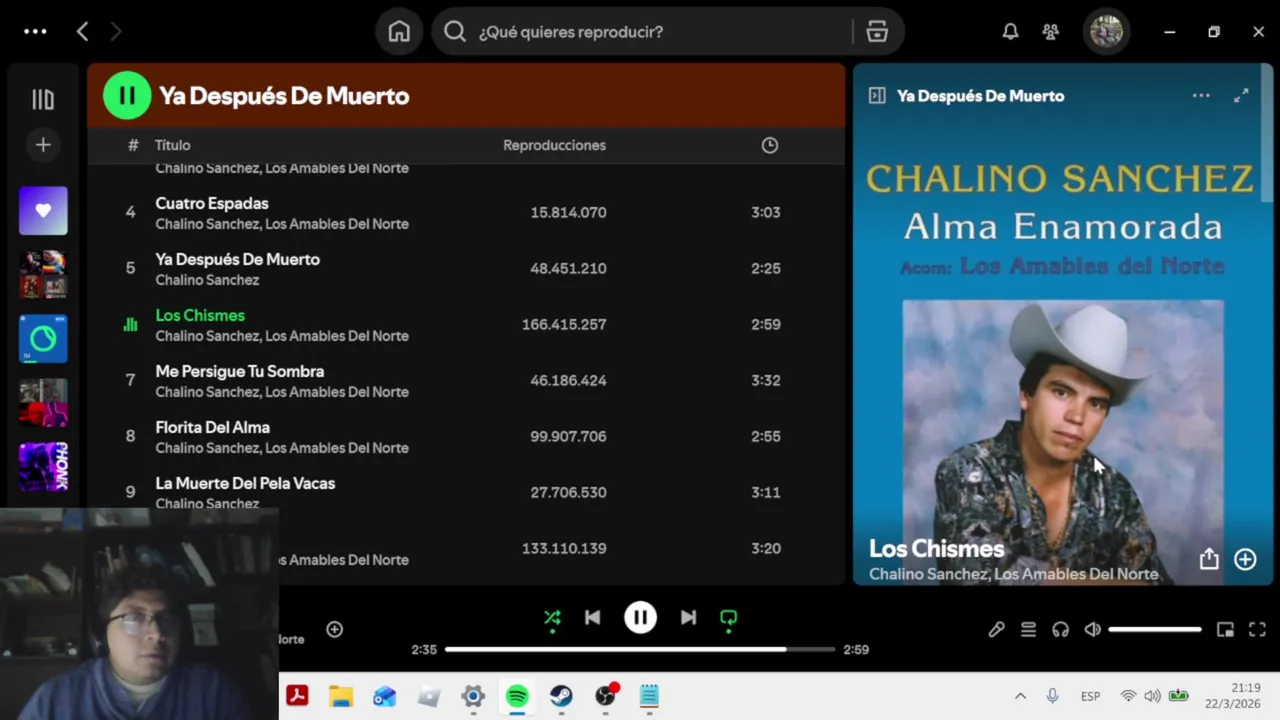Open Settings gear in taskbar
Viewport: 1280px width, 720px height.
473,696
